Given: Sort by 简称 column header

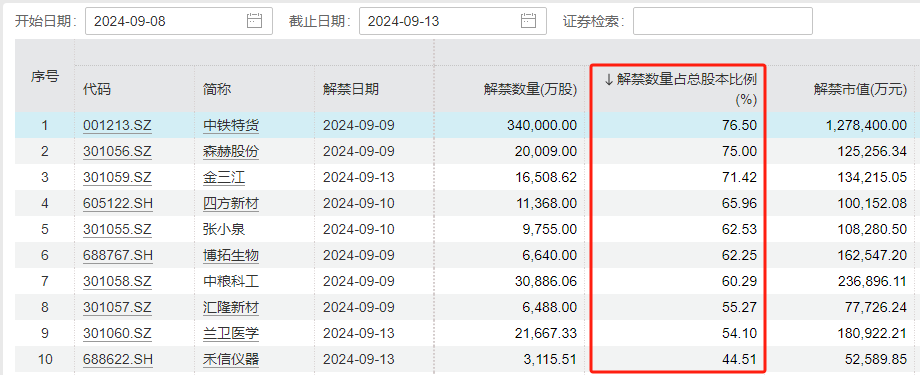Looking at the screenshot, I should tap(217, 89).
